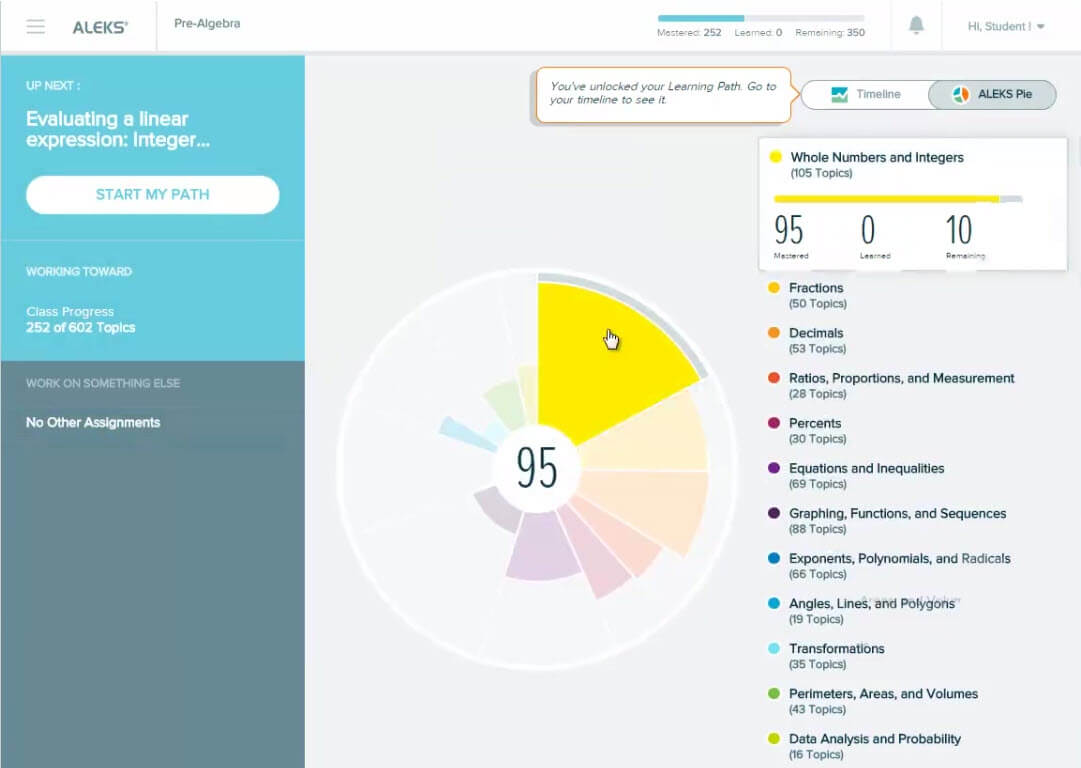
Task: Open Perimeters, Areas, and Volumes category
Action: tap(883, 701)
